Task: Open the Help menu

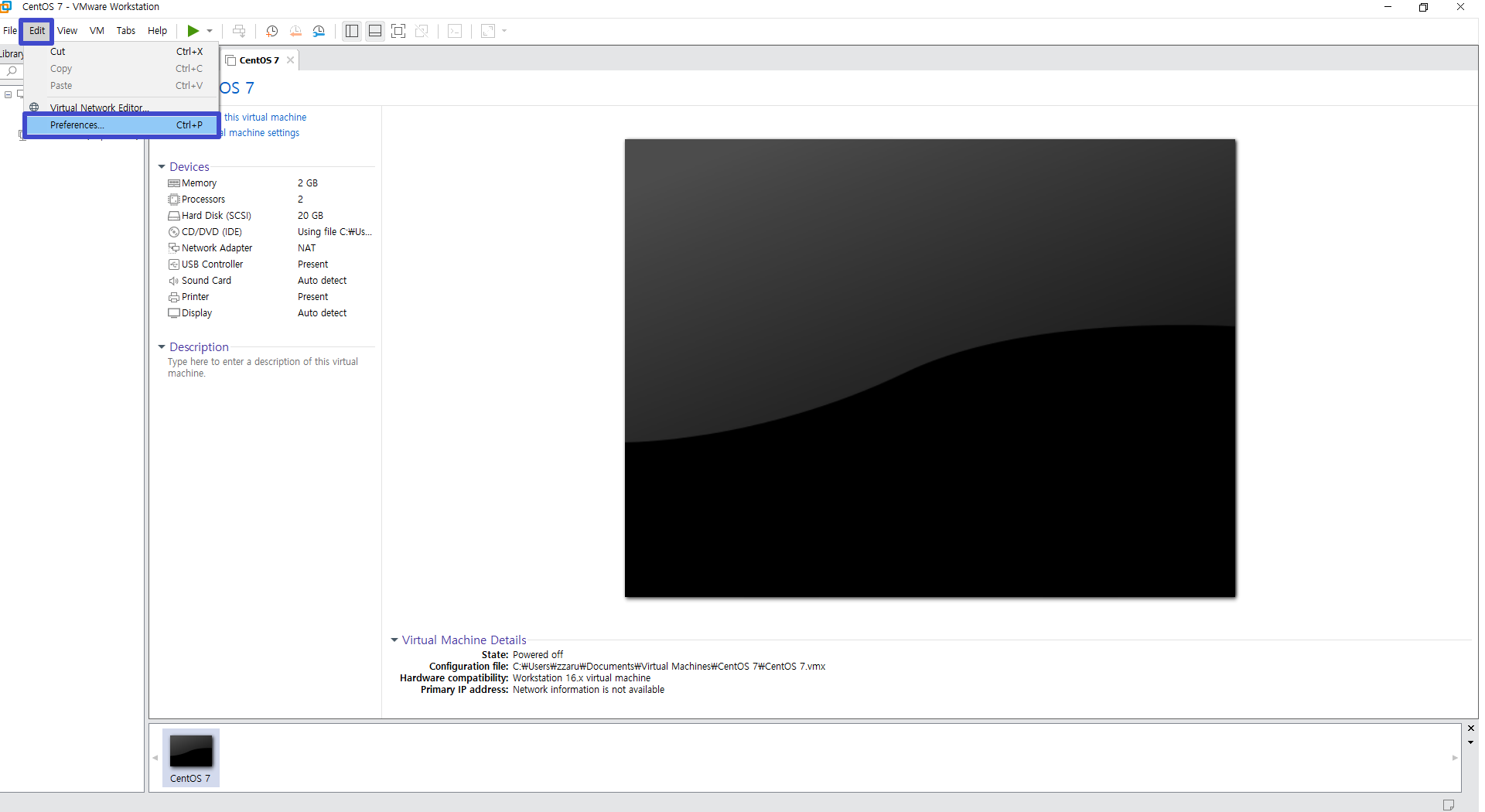Action: click(157, 31)
